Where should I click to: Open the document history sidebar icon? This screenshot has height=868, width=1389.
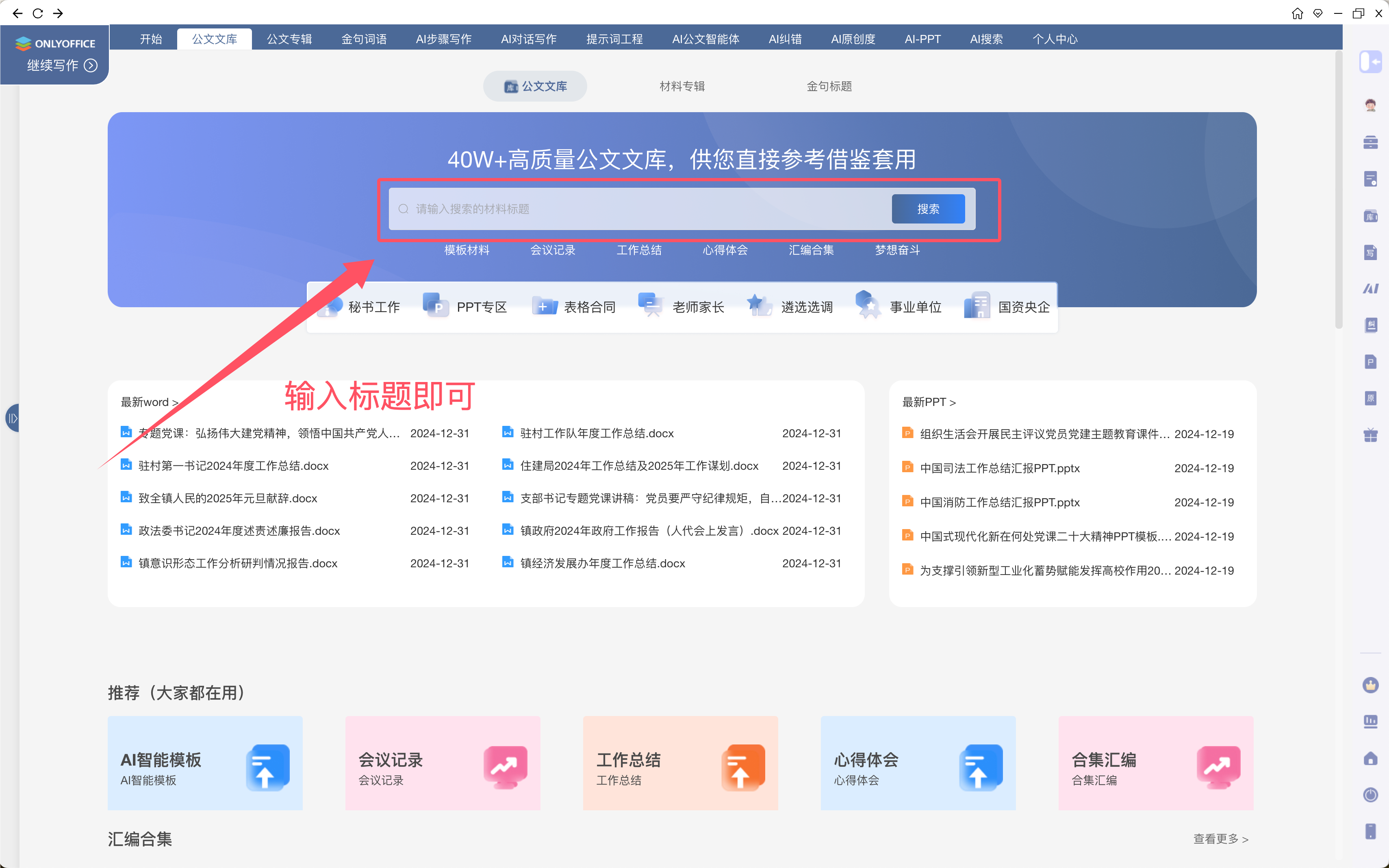pos(1371,179)
